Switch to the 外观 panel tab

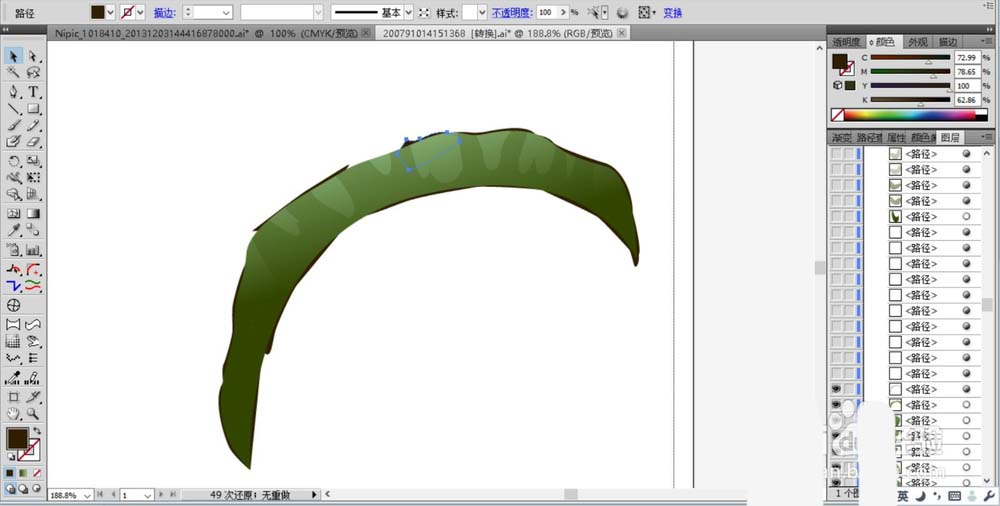click(x=918, y=42)
